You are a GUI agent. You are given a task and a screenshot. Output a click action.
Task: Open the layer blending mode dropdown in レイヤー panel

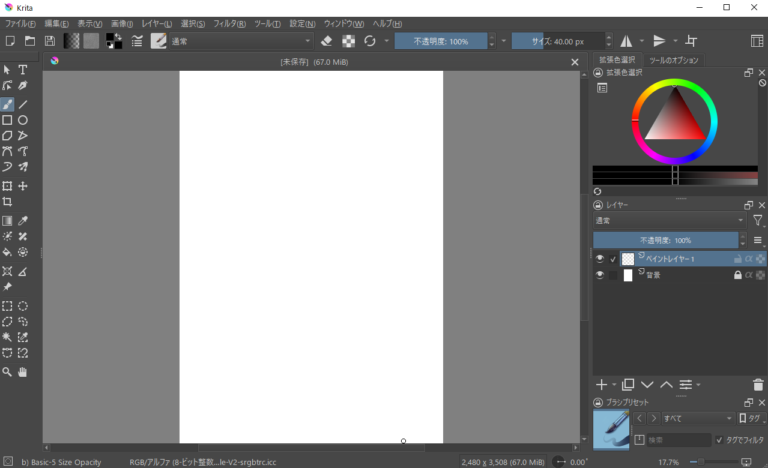coord(668,220)
